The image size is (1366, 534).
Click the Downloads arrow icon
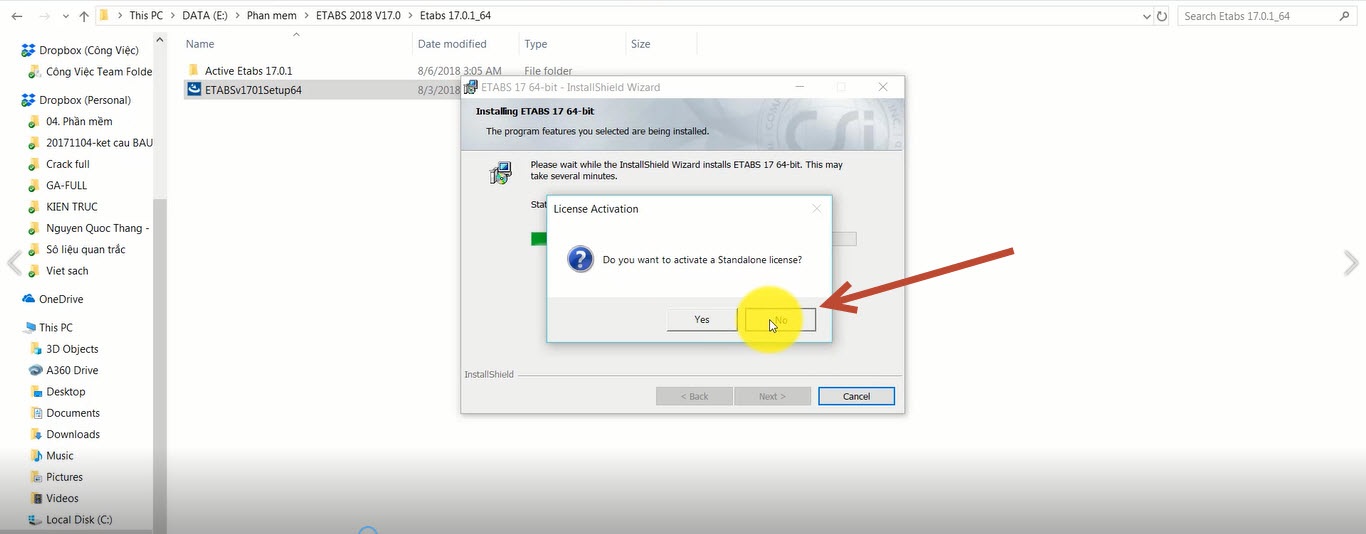[x=36, y=434]
